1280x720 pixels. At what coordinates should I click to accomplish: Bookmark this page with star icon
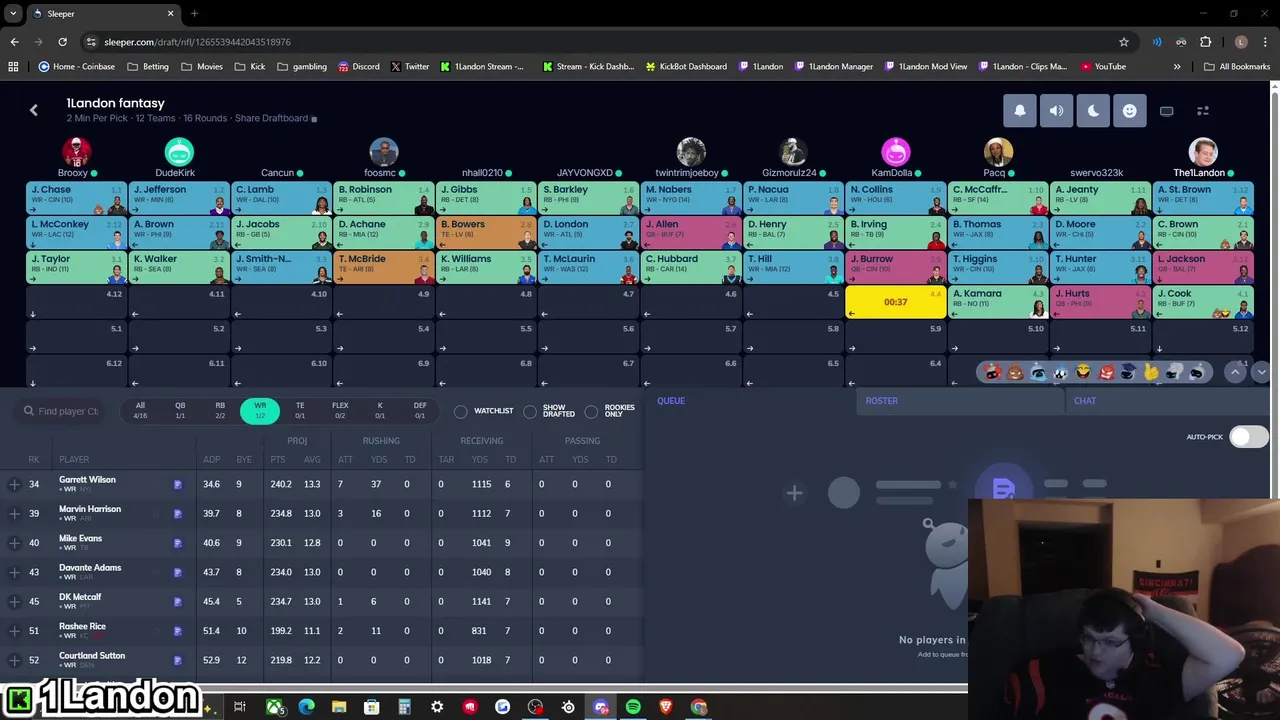[x=1124, y=42]
